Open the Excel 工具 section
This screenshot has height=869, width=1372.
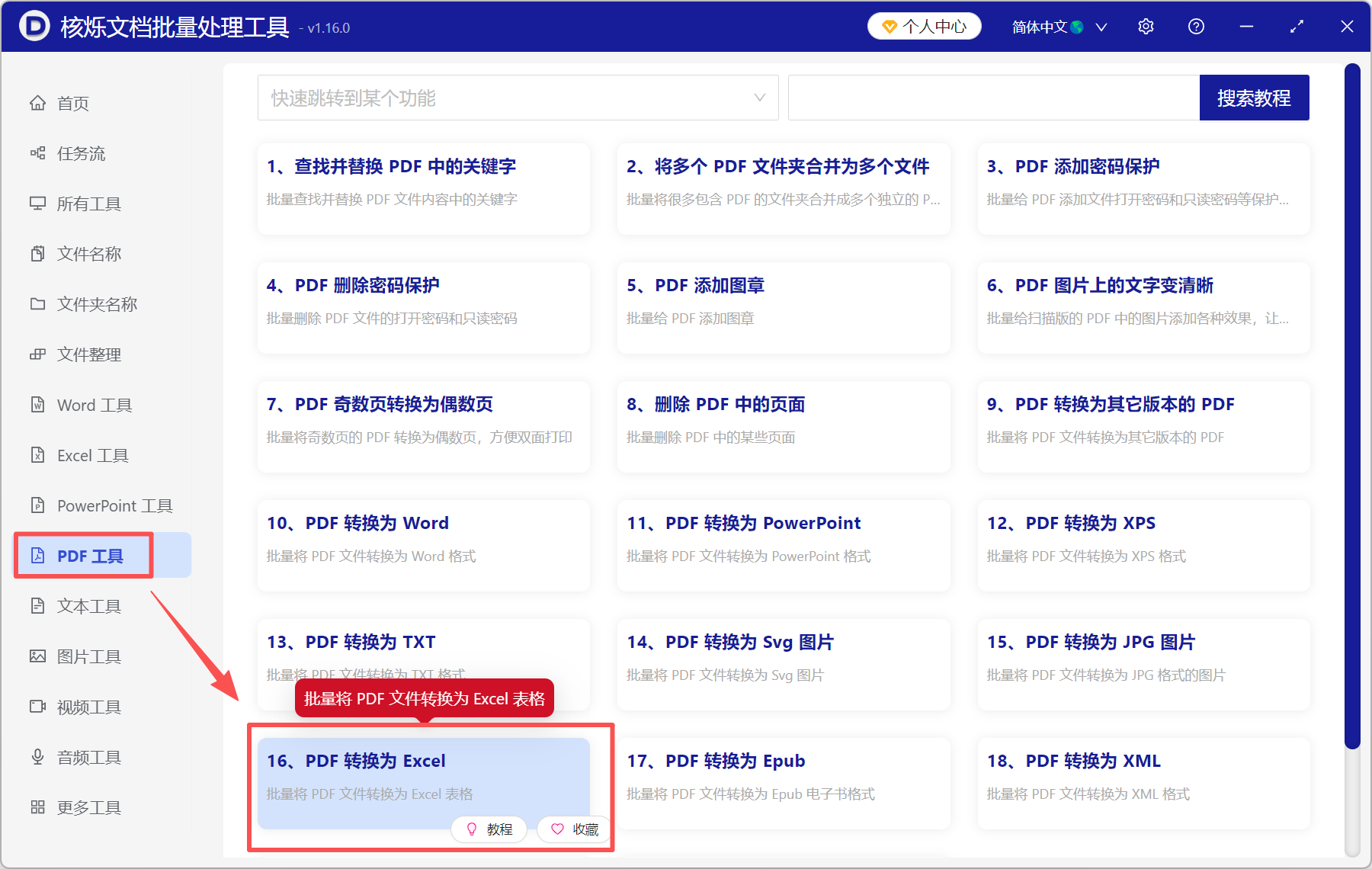[x=90, y=455]
